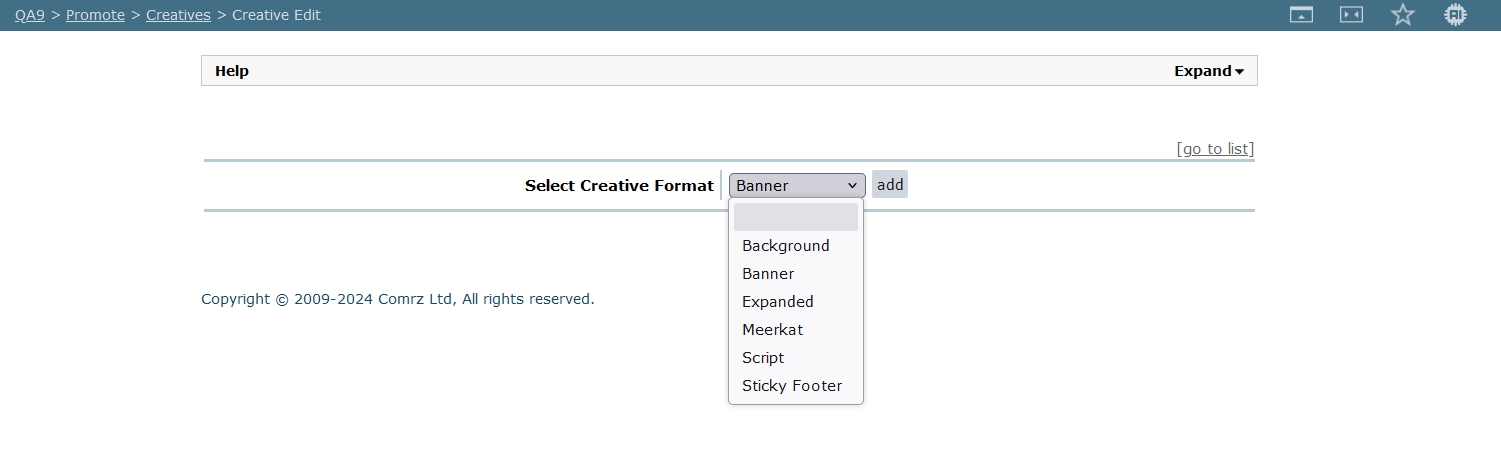Select the blank option in dropdown
The image size is (1501, 453).
tap(795, 217)
